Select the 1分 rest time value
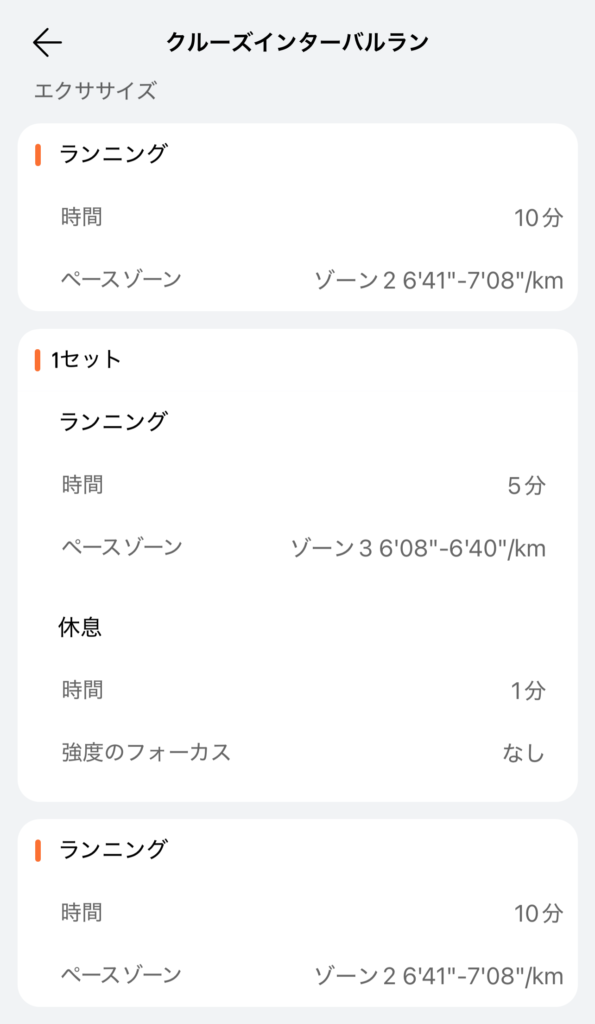 (528, 690)
